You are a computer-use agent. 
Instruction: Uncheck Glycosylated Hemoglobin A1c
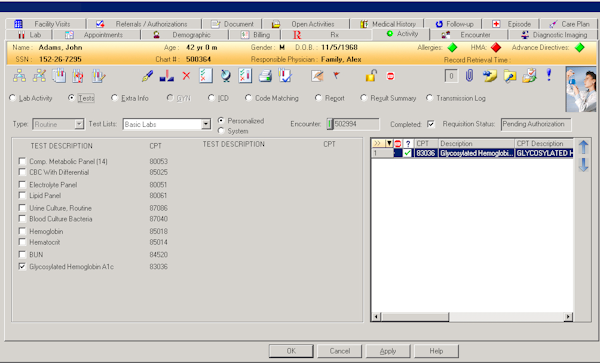(x=22, y=267)
